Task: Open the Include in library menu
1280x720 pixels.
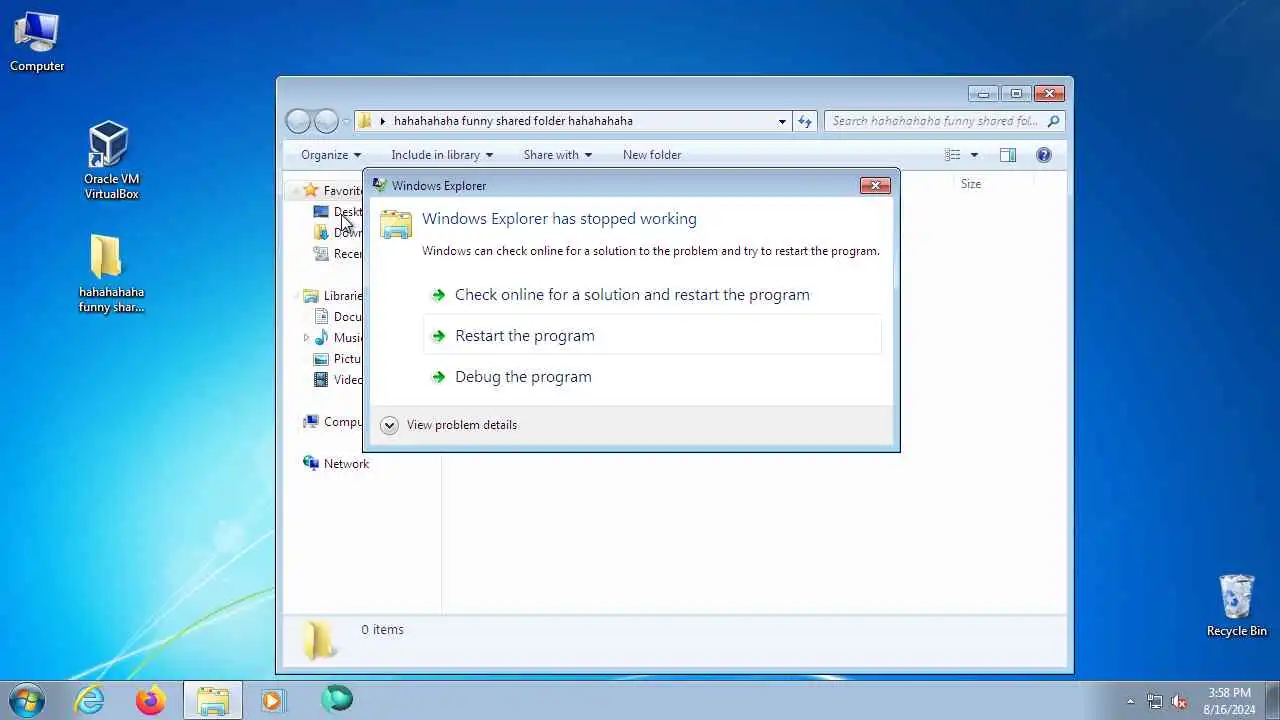Action: pyautogui.click(x=442, y=155)
